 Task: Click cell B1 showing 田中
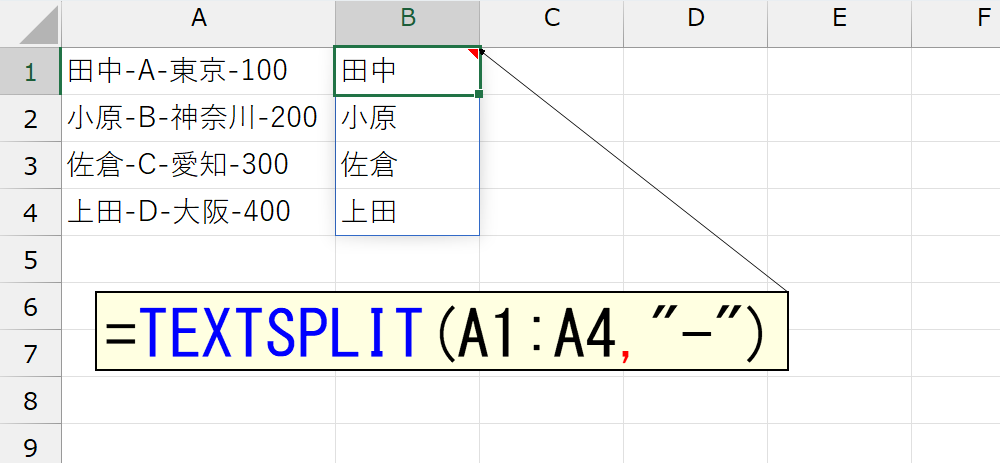(x=408, y=71)
